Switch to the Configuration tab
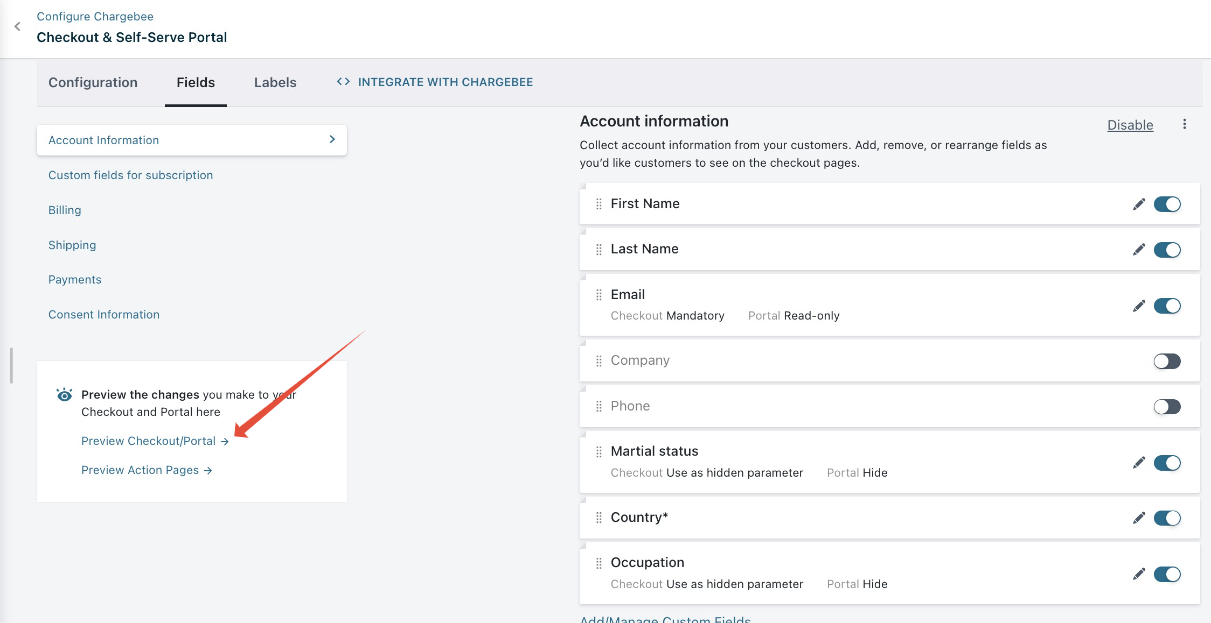The image size is (1211, 623). tap(93, 82)
